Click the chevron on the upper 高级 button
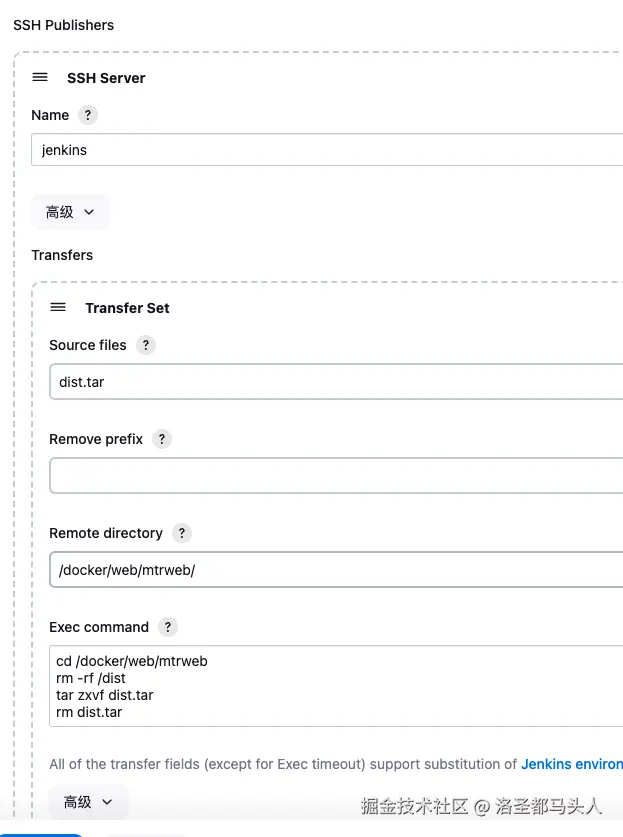The height and width of the screenshot is (837, 623). point(89,212)
